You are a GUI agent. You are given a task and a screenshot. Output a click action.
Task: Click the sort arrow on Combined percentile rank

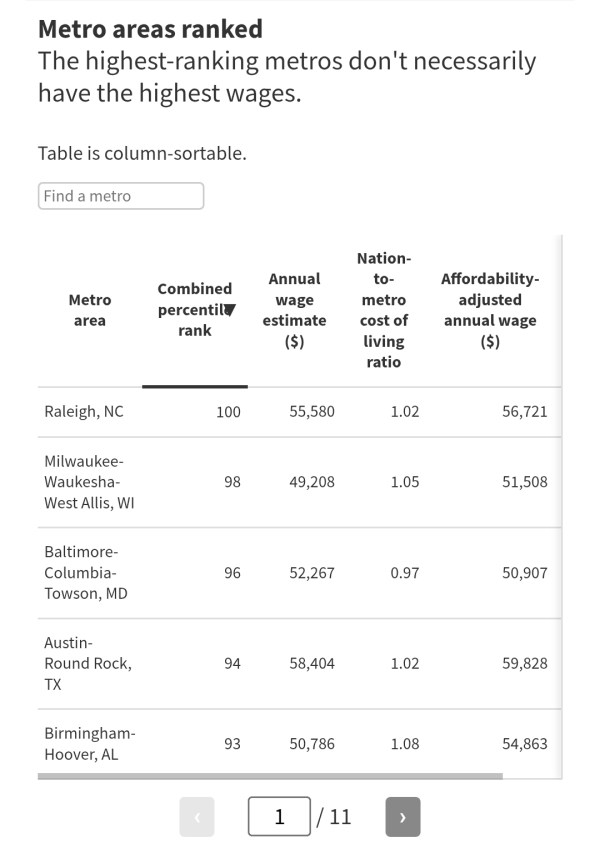tap(229, 310)
